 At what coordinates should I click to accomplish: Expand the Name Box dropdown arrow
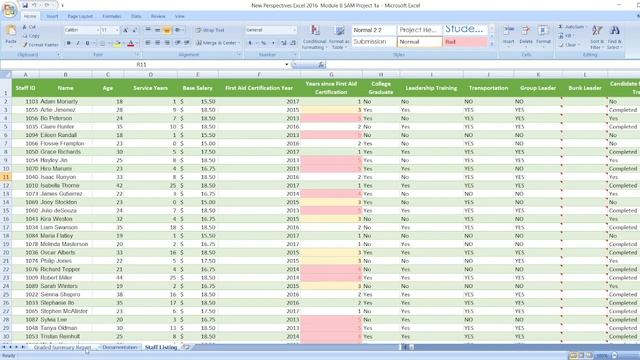point(287,64)
